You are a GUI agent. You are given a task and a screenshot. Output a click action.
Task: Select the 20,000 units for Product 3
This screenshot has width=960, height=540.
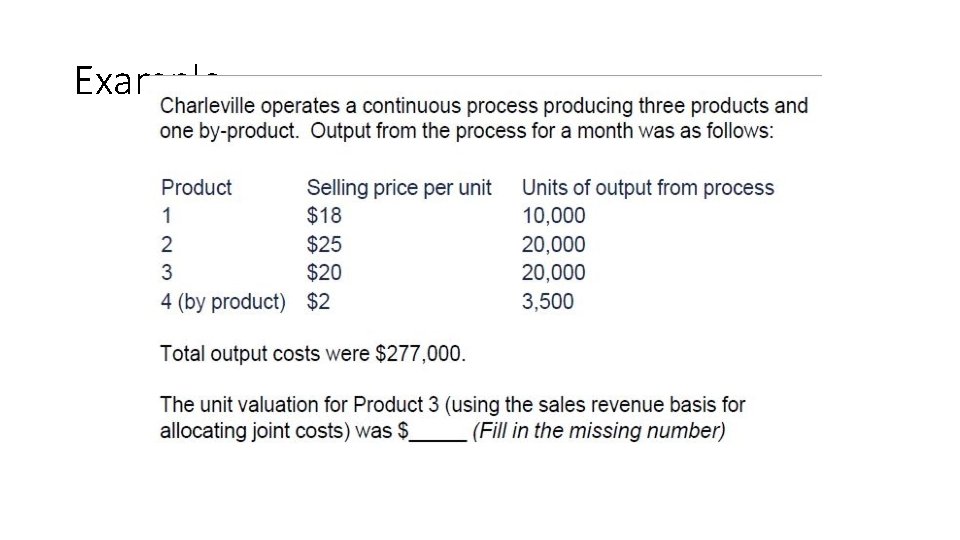click(x=554, y=272)
